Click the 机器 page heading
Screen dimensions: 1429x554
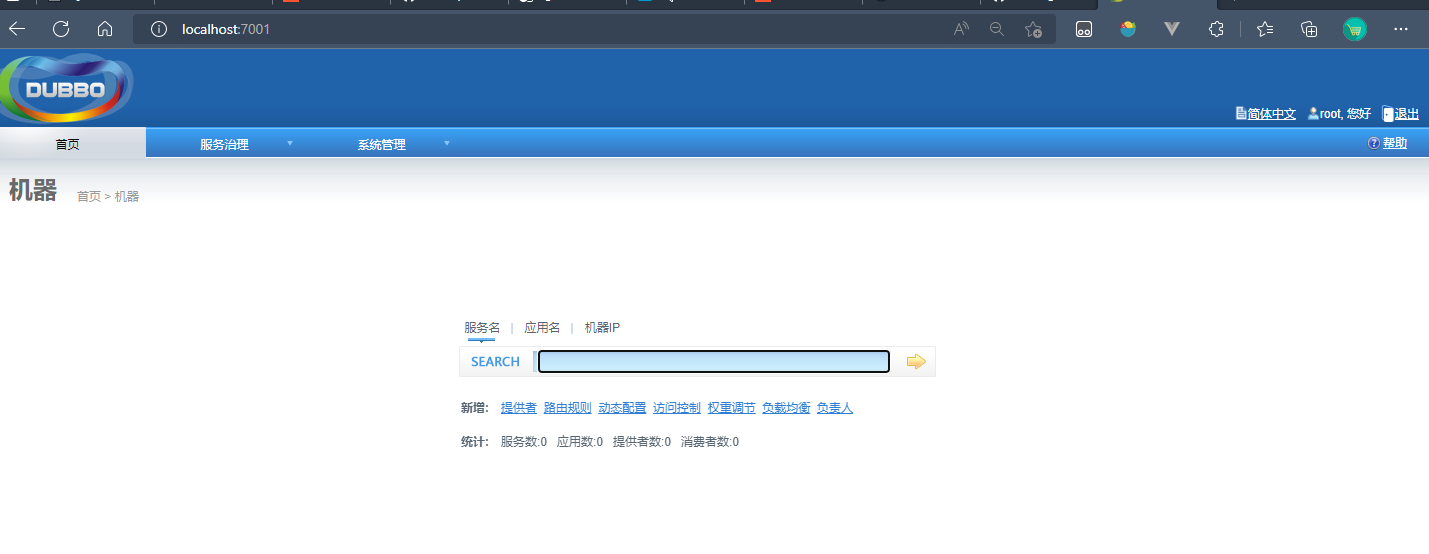[33, 191]
